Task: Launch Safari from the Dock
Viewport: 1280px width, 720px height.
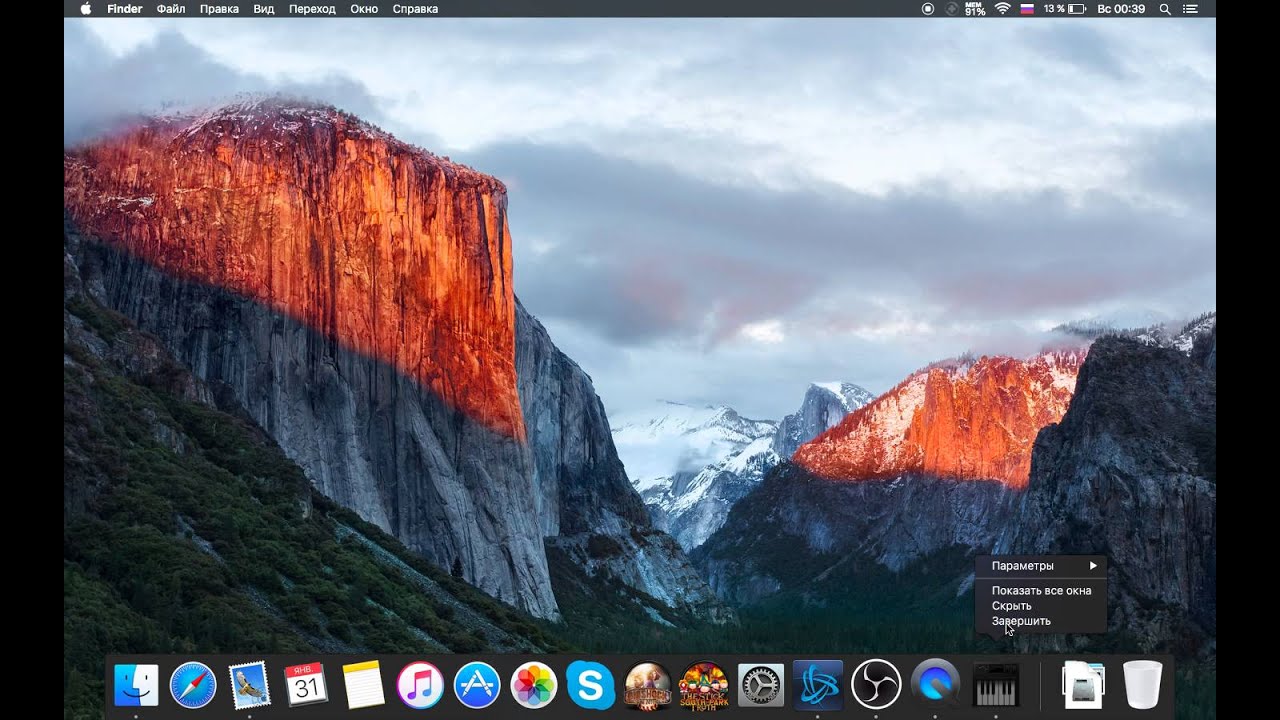Action: tap(192, 685)
